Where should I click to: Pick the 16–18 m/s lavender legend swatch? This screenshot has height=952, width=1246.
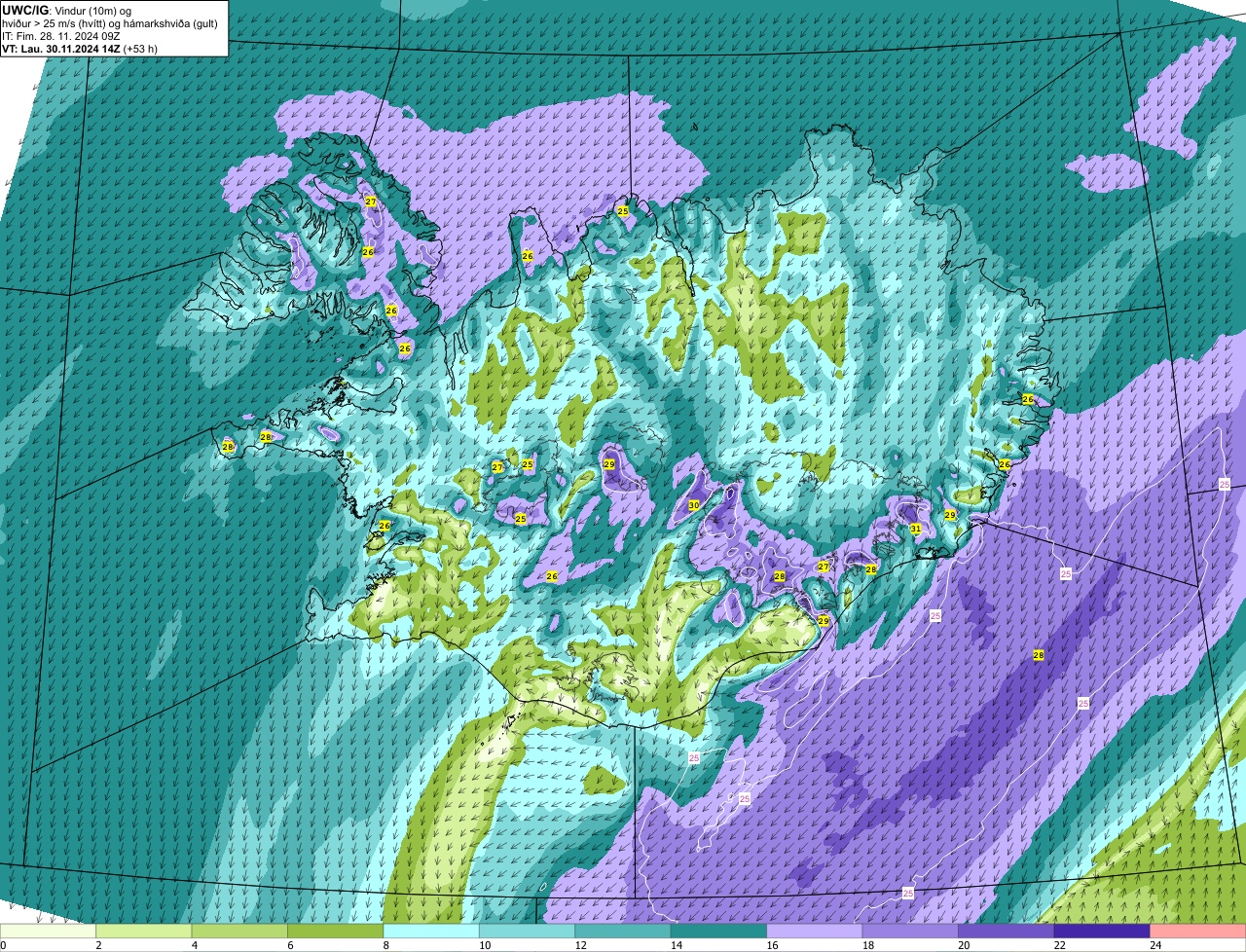coord(815,931)
